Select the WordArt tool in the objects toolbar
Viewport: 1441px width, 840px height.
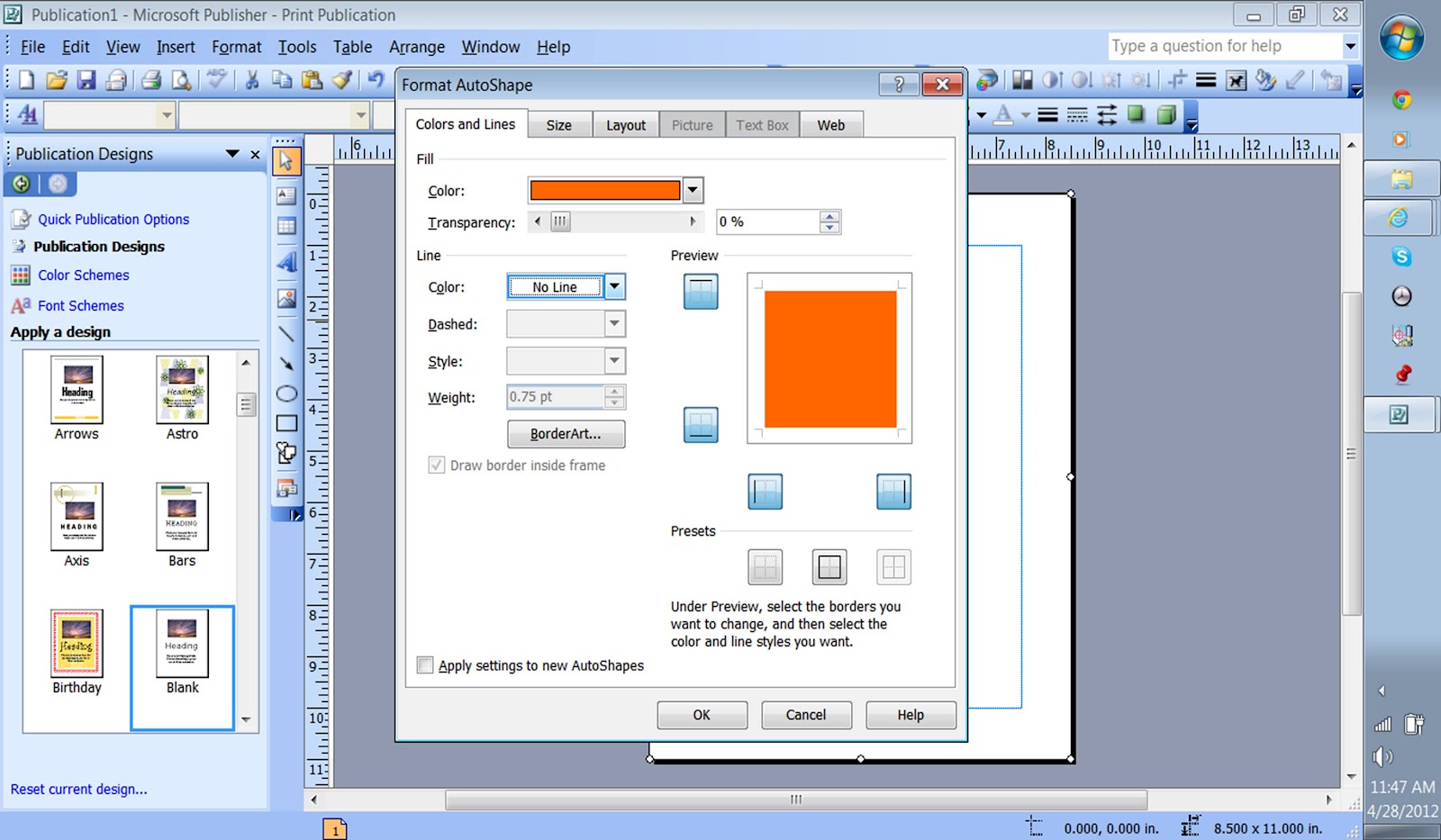coord(286,262)
